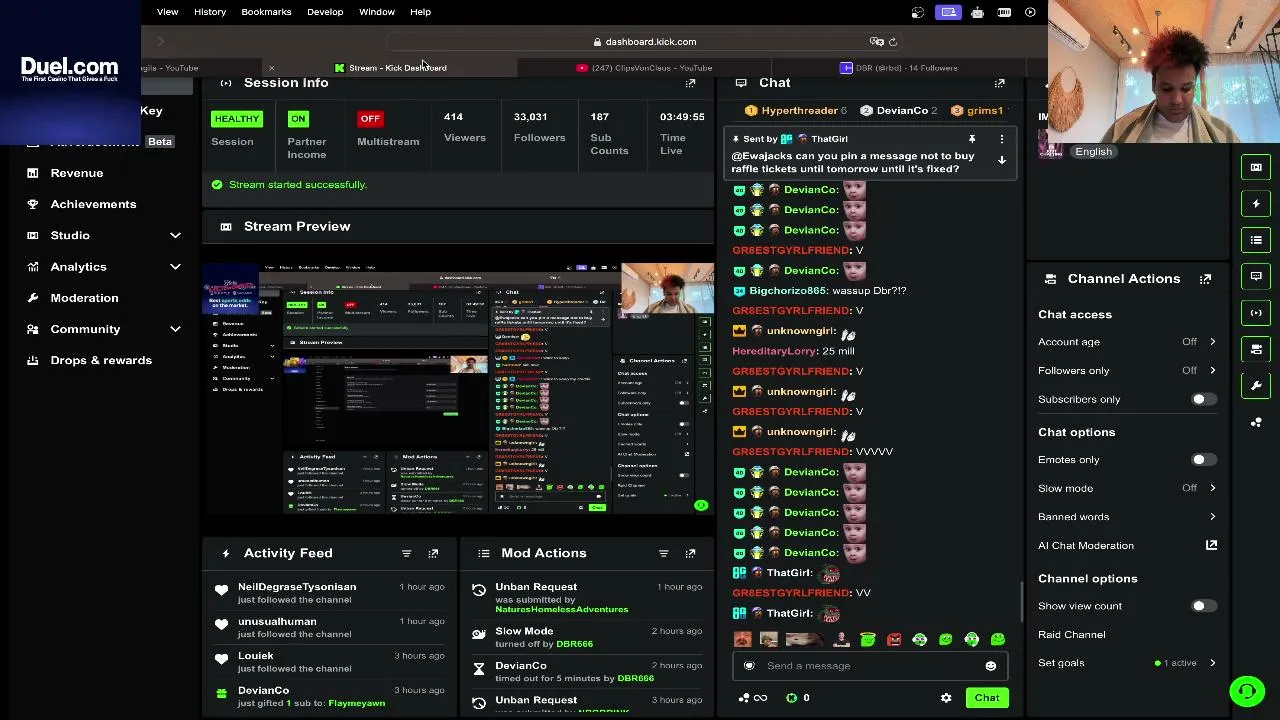
Task: Open Drops & rewards page
Action: (101, 360)
